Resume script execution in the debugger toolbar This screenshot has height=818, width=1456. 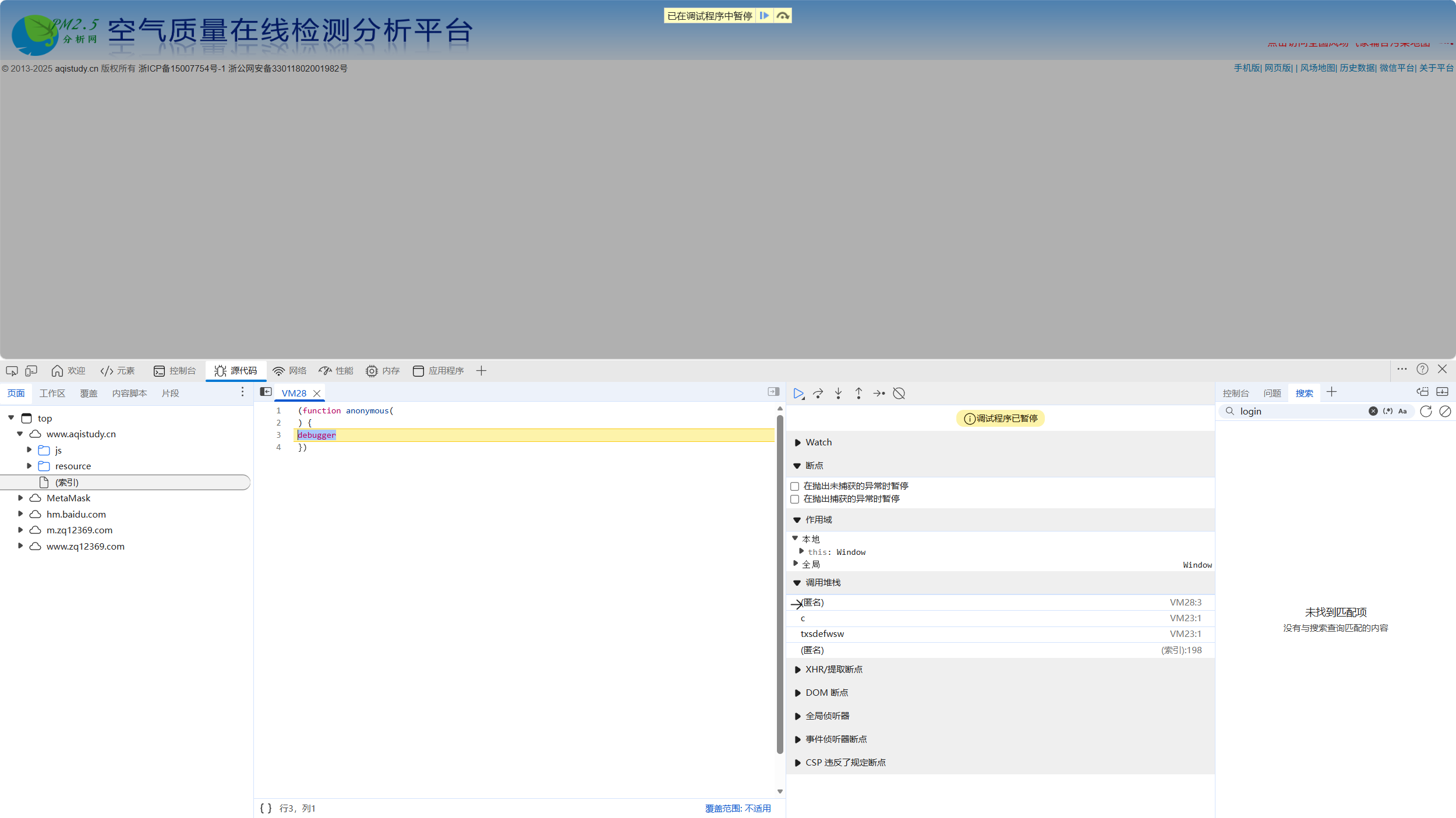pyautogui.click(x=798, y=393)
